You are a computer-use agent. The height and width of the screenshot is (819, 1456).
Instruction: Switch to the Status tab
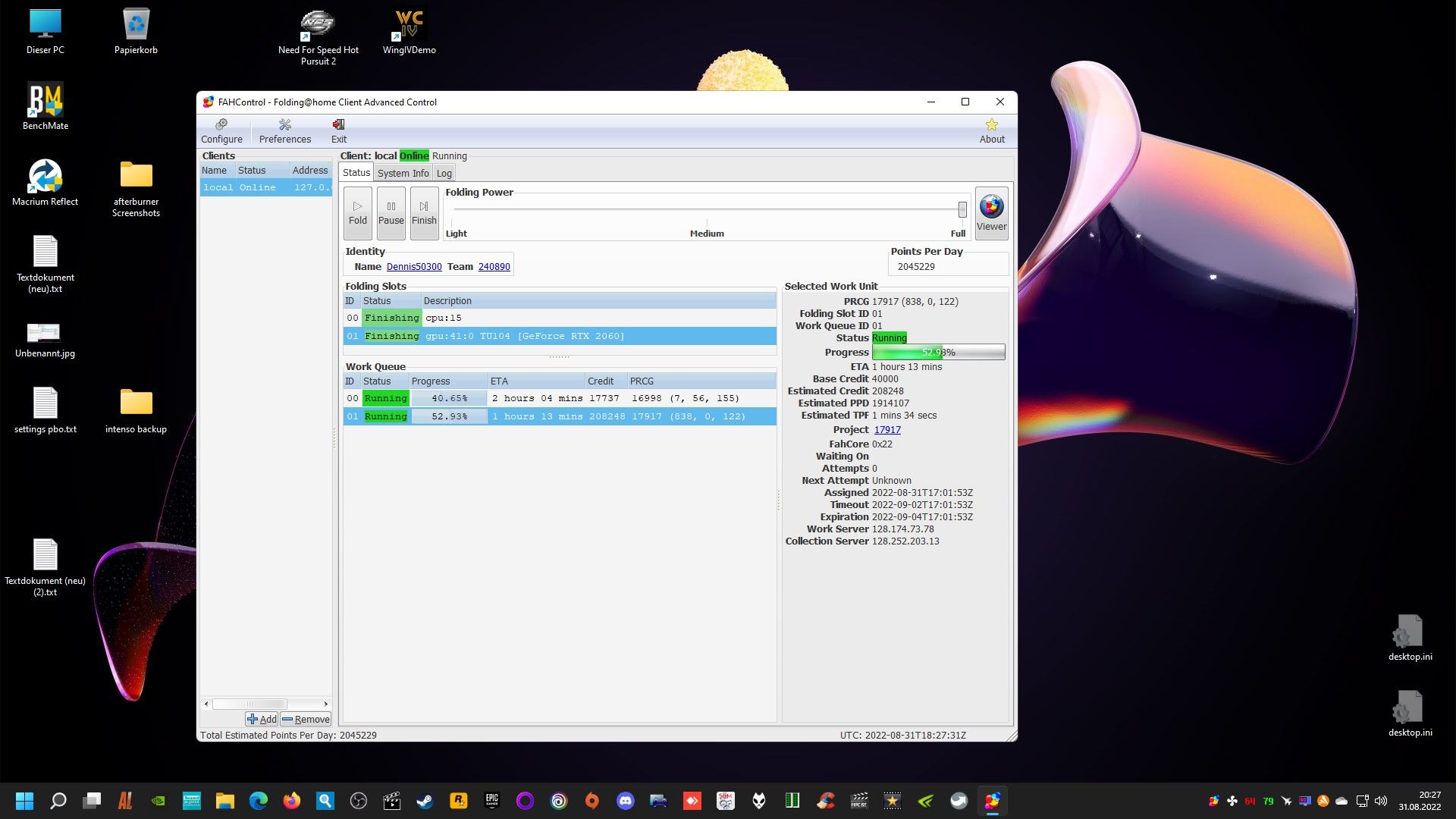[356, 173]
